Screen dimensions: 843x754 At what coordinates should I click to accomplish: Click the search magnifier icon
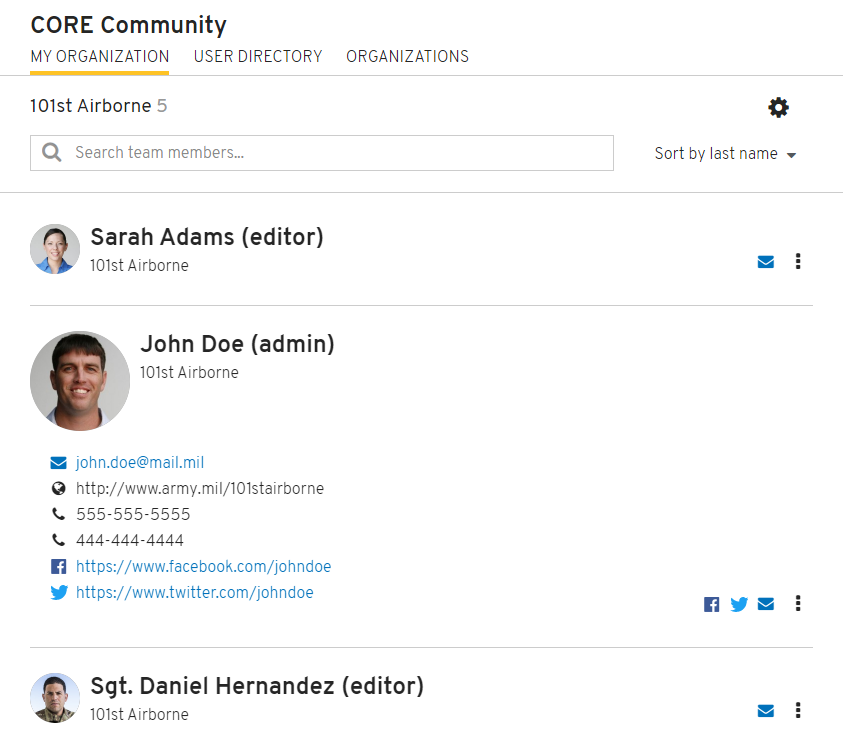pyautogui.click(x=52, y=152)
